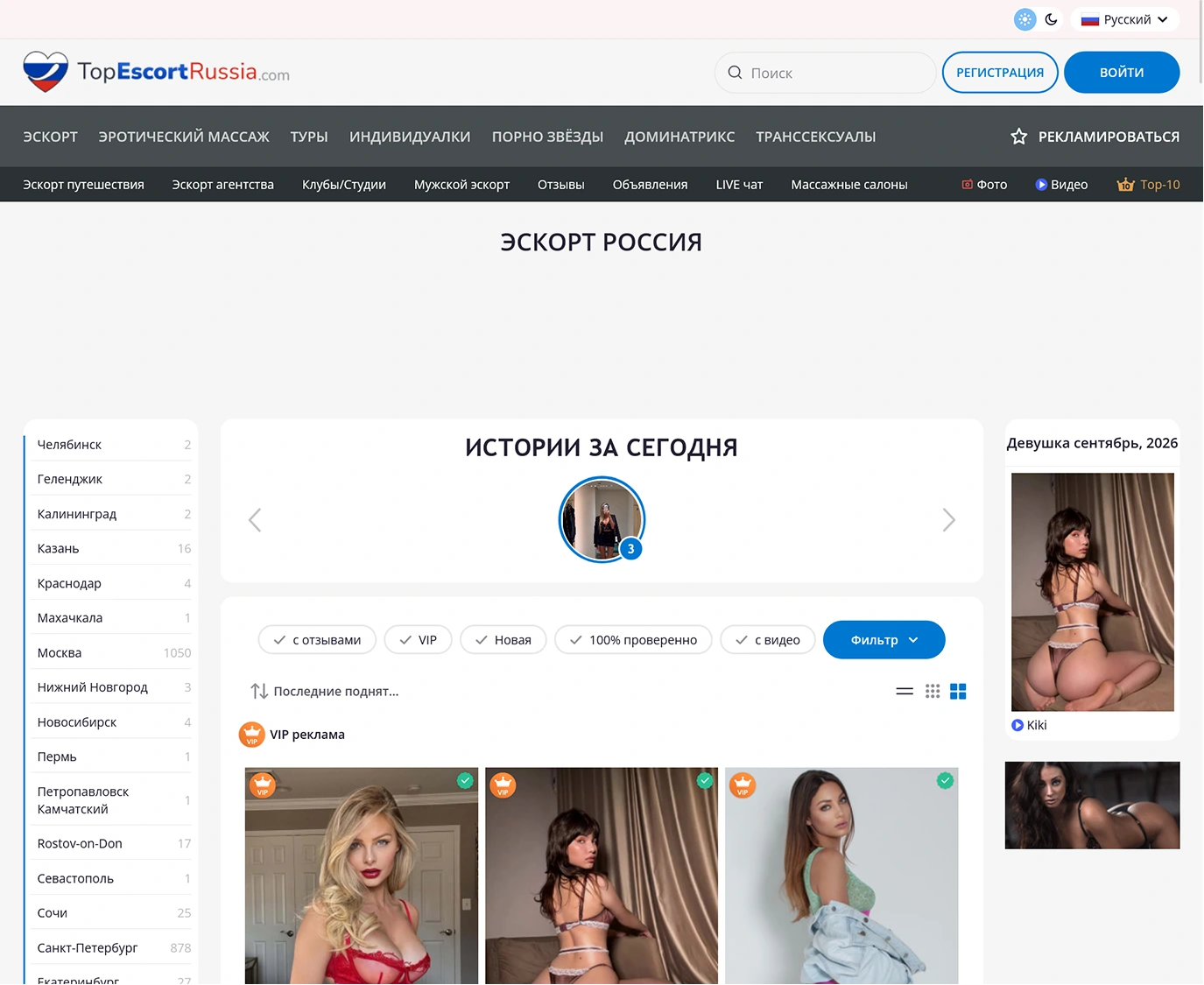
Task: Click the TopEscortRussia heart logo
Action: (x=46, y=71)
